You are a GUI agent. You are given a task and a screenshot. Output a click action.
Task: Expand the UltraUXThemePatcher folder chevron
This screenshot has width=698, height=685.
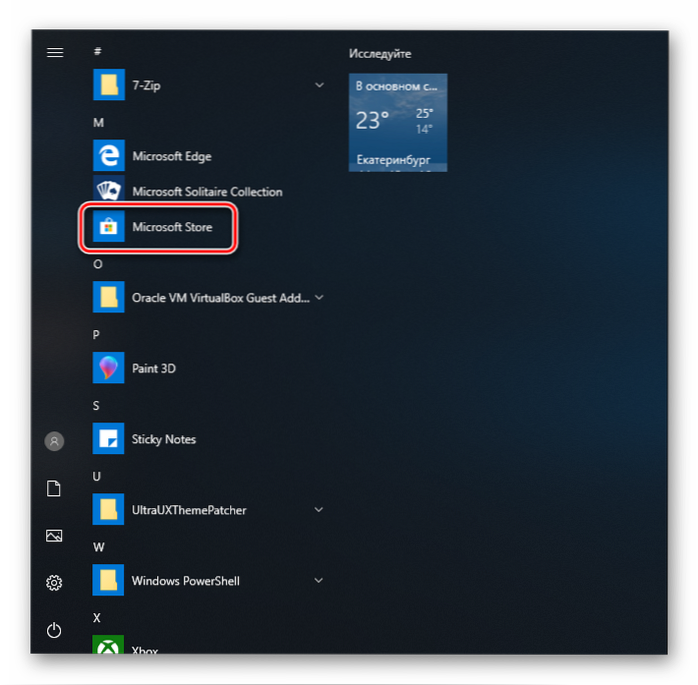point(319,510)
